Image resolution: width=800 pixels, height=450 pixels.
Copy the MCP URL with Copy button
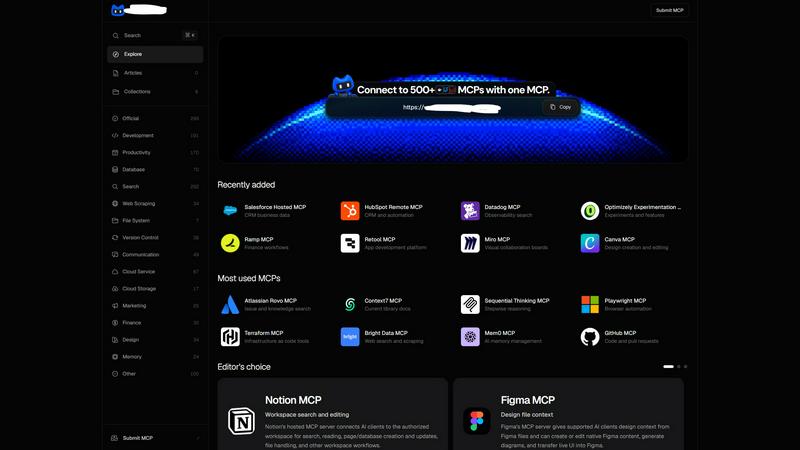click(x=560, y=107)
